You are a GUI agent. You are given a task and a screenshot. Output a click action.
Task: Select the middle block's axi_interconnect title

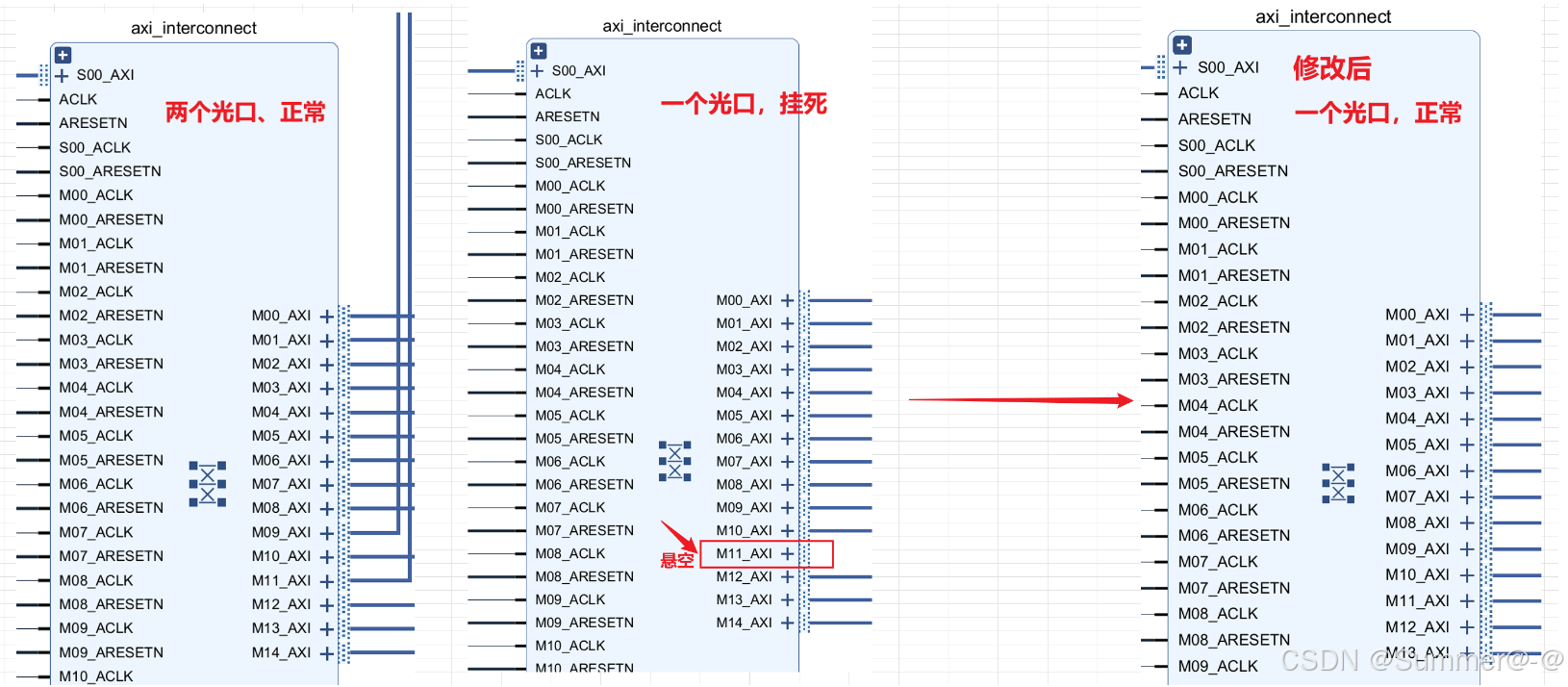coord(662,26)
